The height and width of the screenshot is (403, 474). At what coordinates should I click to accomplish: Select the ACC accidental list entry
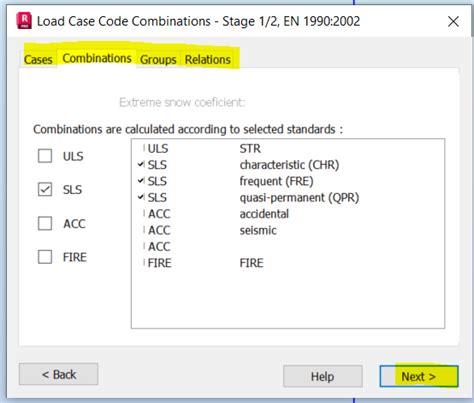(x=216, y=214)
